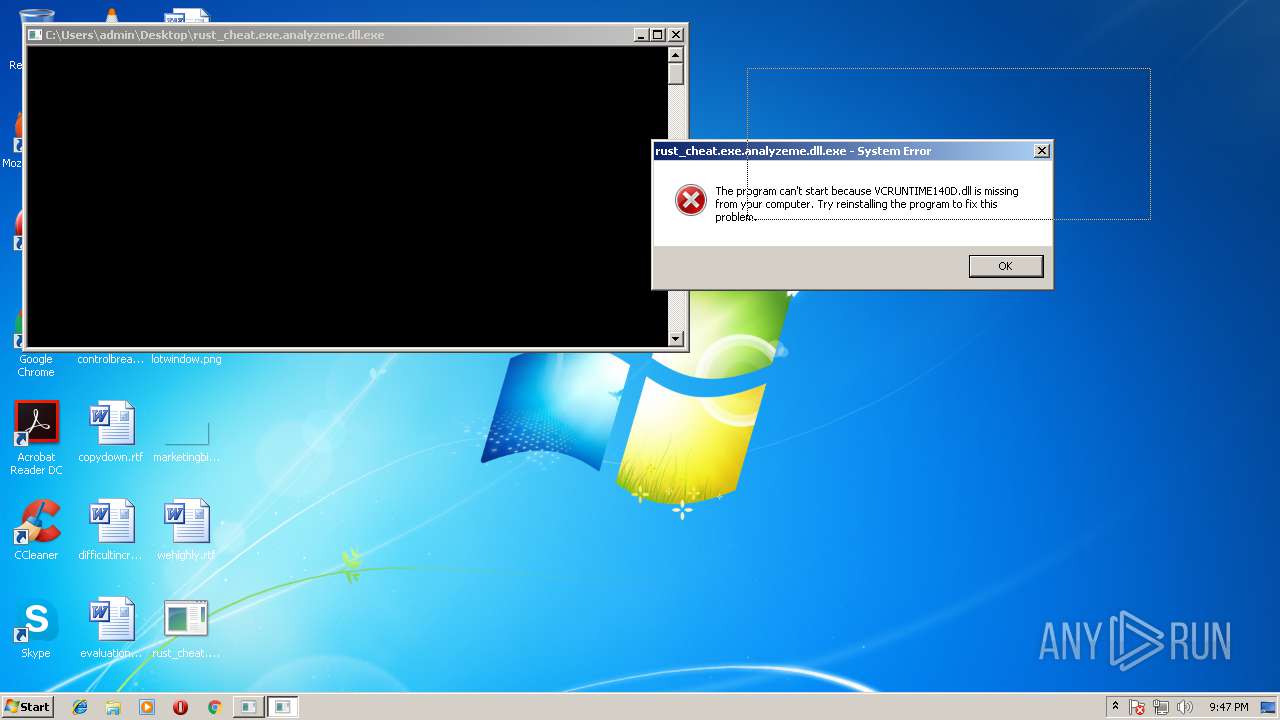
Task: Maximize the console window
Action: pyautogui.click(x=657, y=35)
